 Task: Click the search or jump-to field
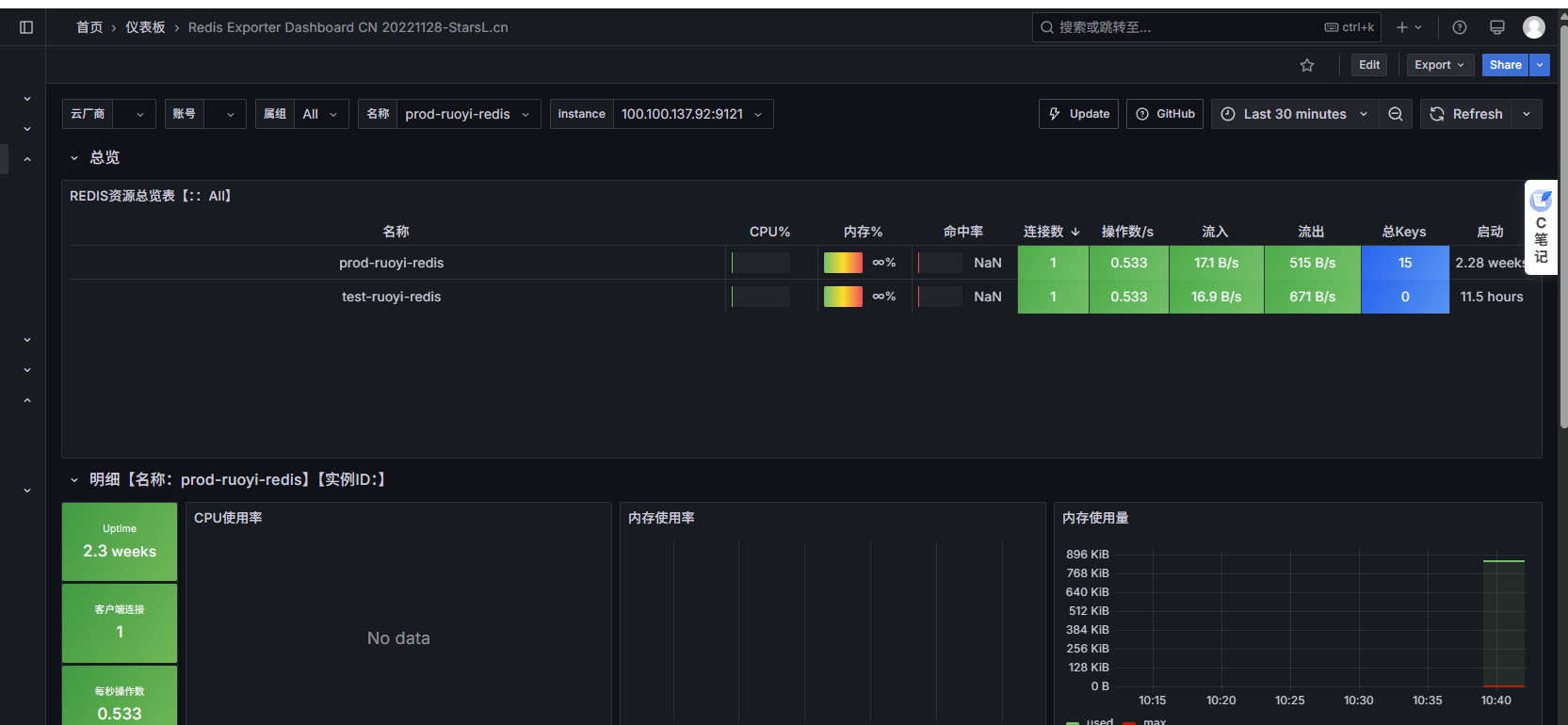coord(1206,27)
